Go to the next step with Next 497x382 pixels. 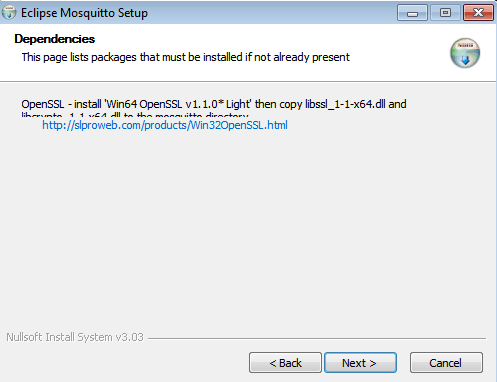pyautogui.click(x=360, y=363)
